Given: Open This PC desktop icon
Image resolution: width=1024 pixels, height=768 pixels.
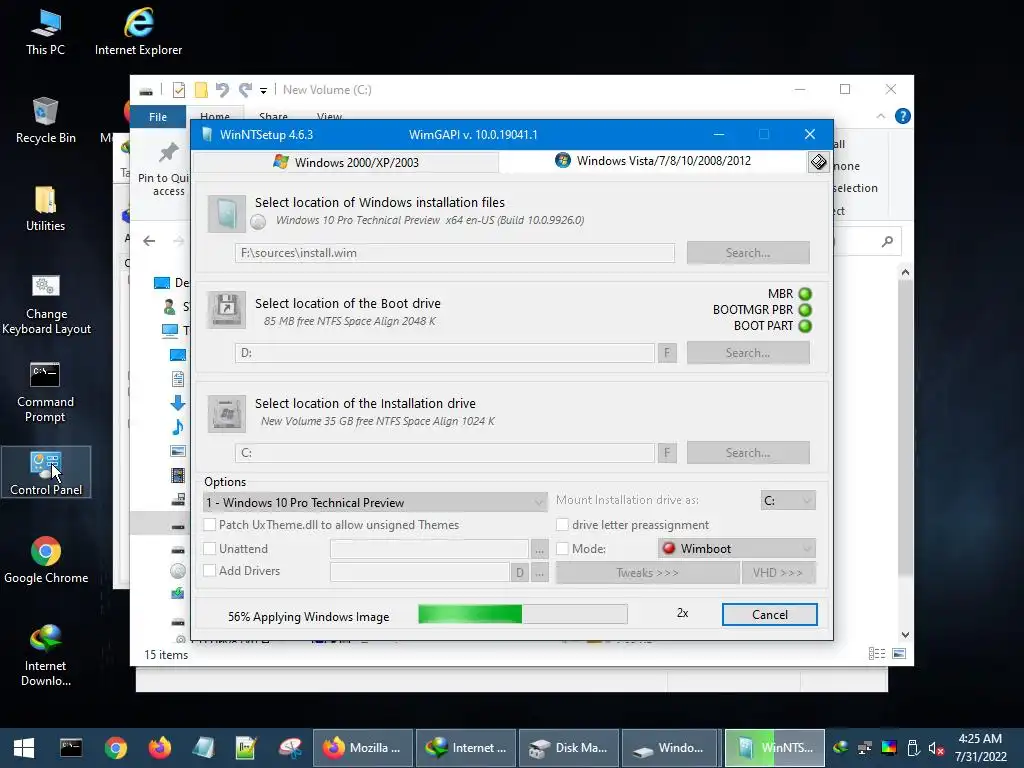Looking at the screenshot, I should 45,32.
